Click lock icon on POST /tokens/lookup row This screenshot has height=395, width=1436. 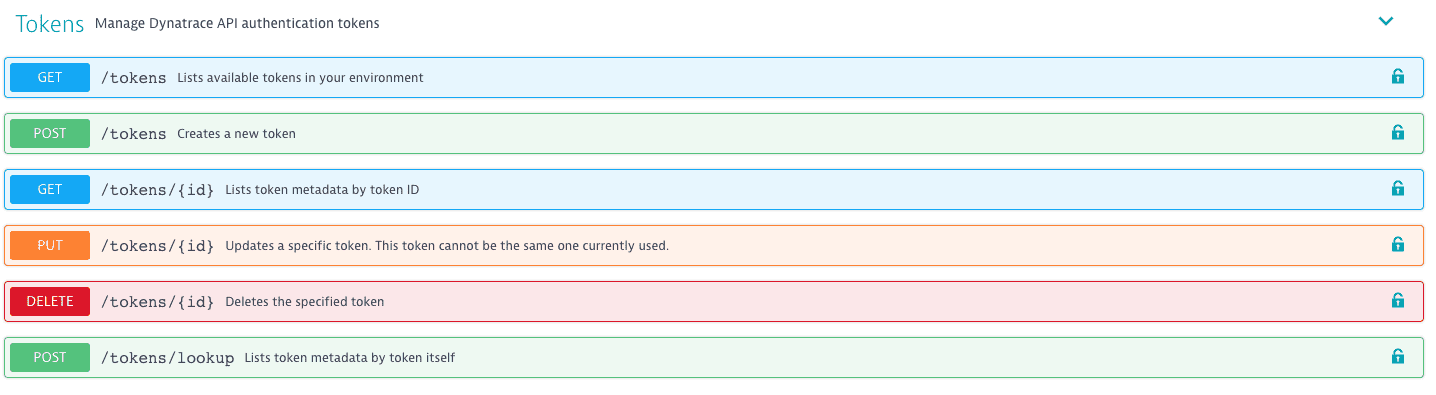click(1397, 356)
